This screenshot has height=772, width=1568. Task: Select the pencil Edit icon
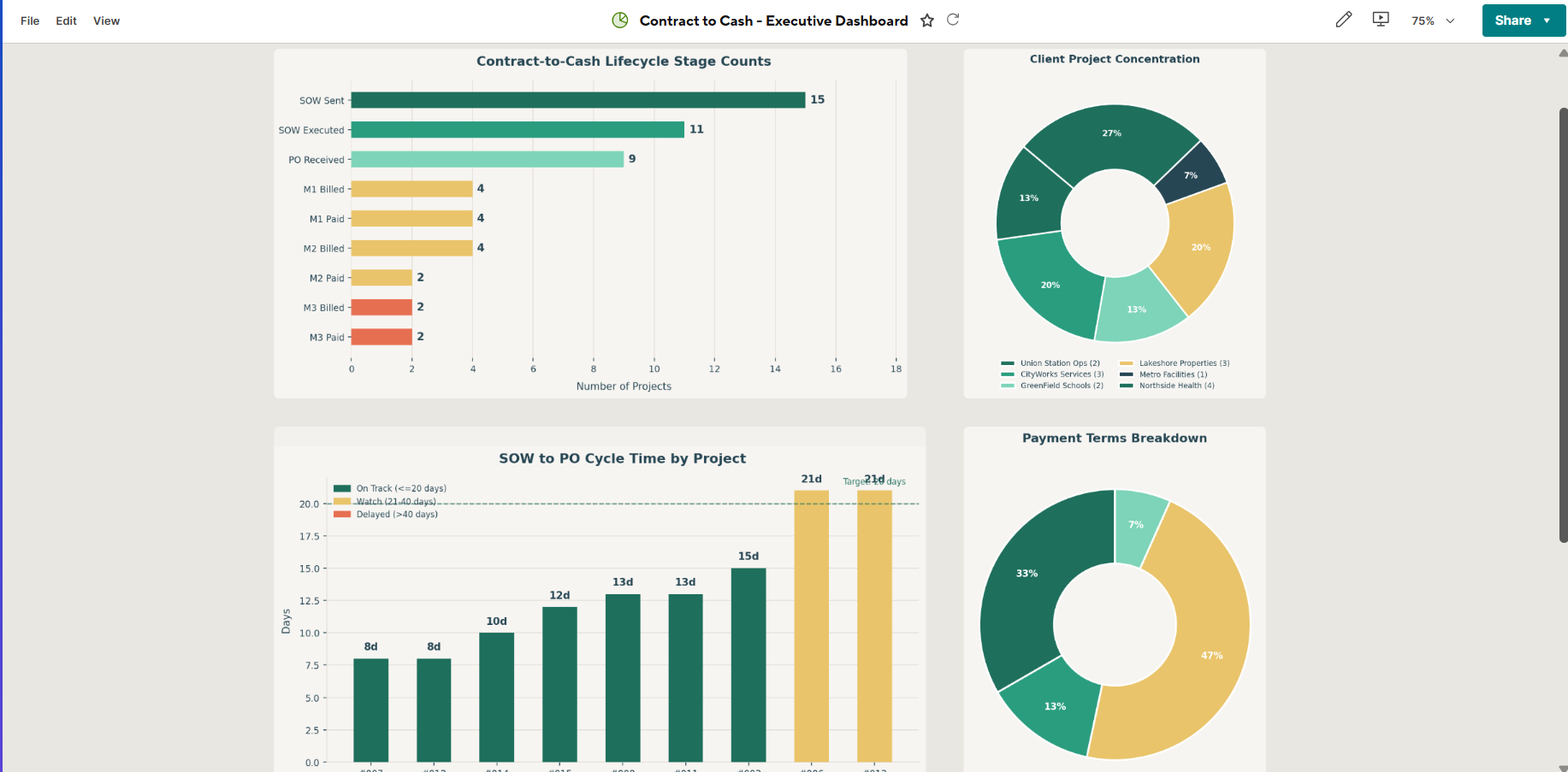(1343, 19)
